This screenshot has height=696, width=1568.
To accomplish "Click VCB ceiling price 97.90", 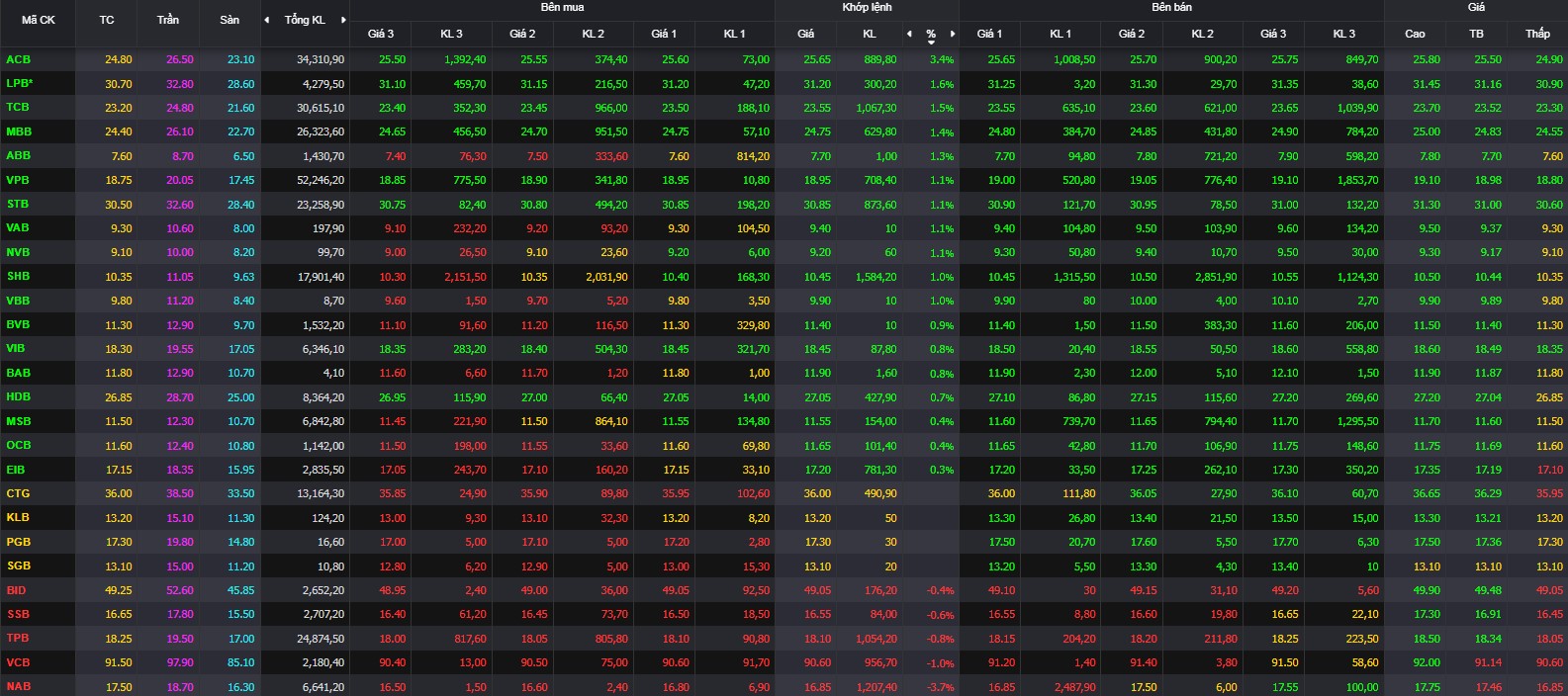I will point(180,662).
